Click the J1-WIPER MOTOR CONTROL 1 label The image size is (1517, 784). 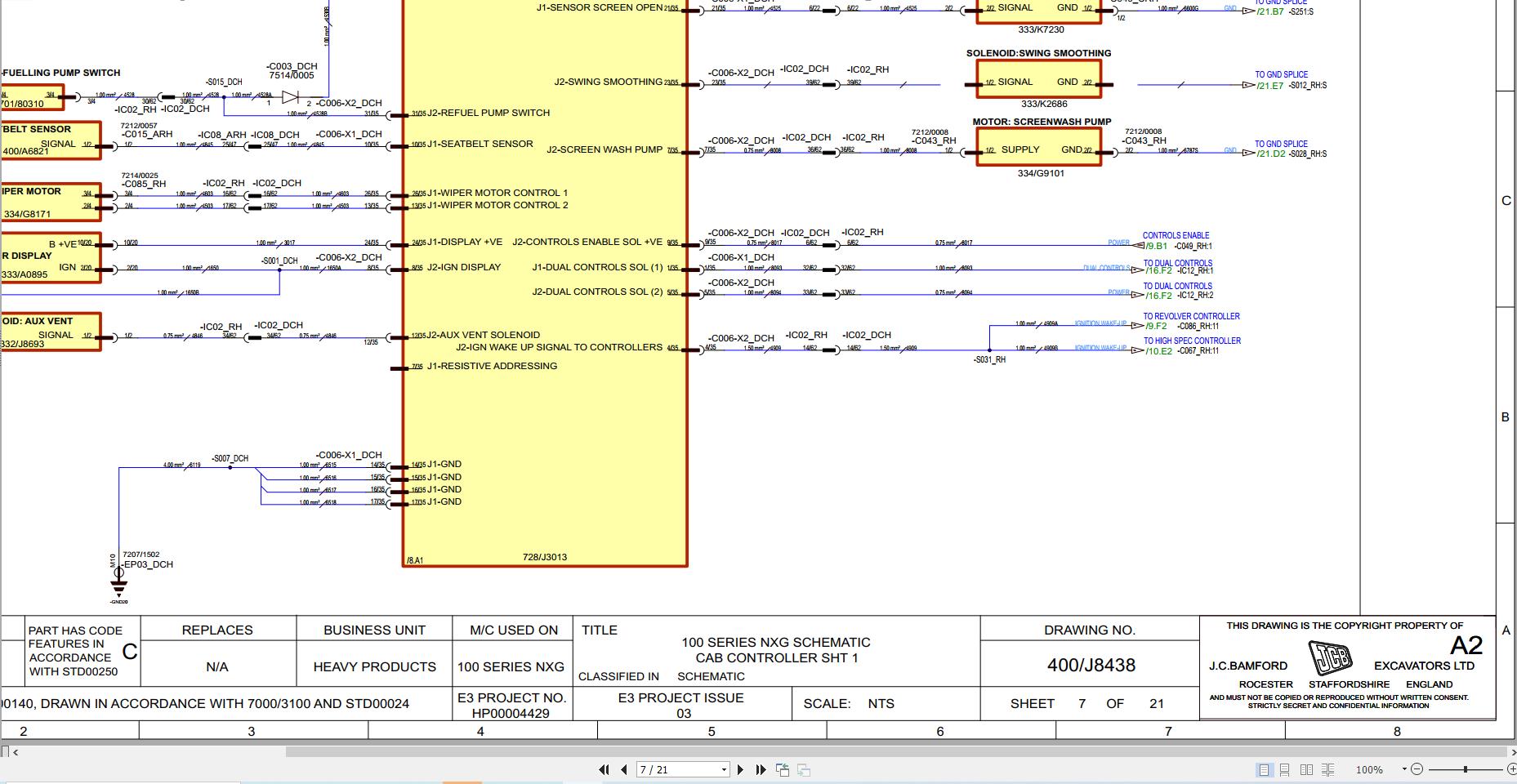point(497,193)
